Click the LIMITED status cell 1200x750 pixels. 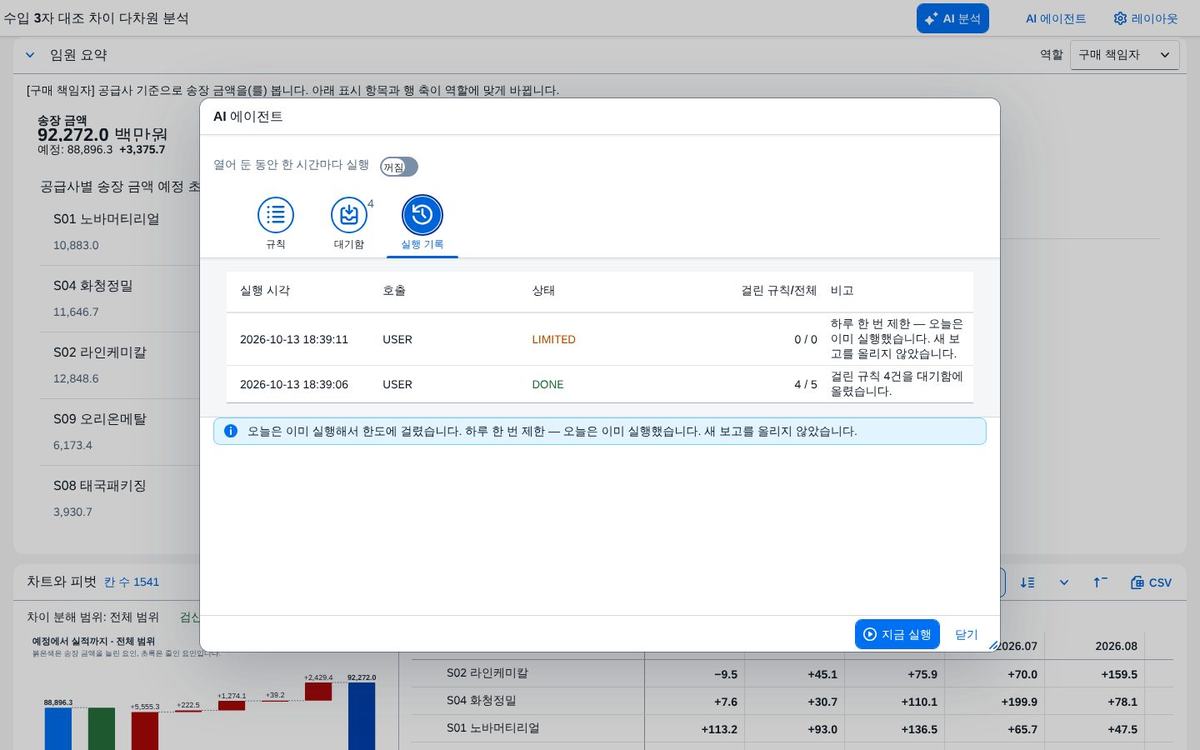pos(554,339)
